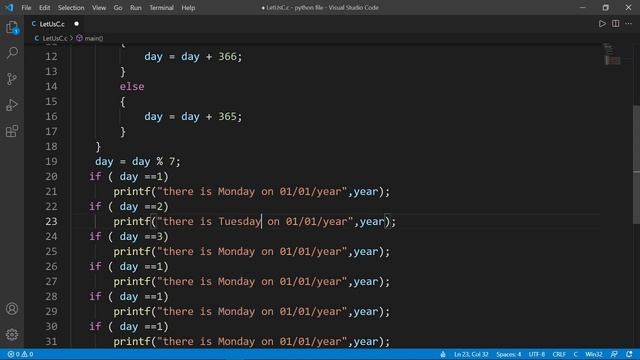Click the word Tuesday on line 23

(240, 221)
